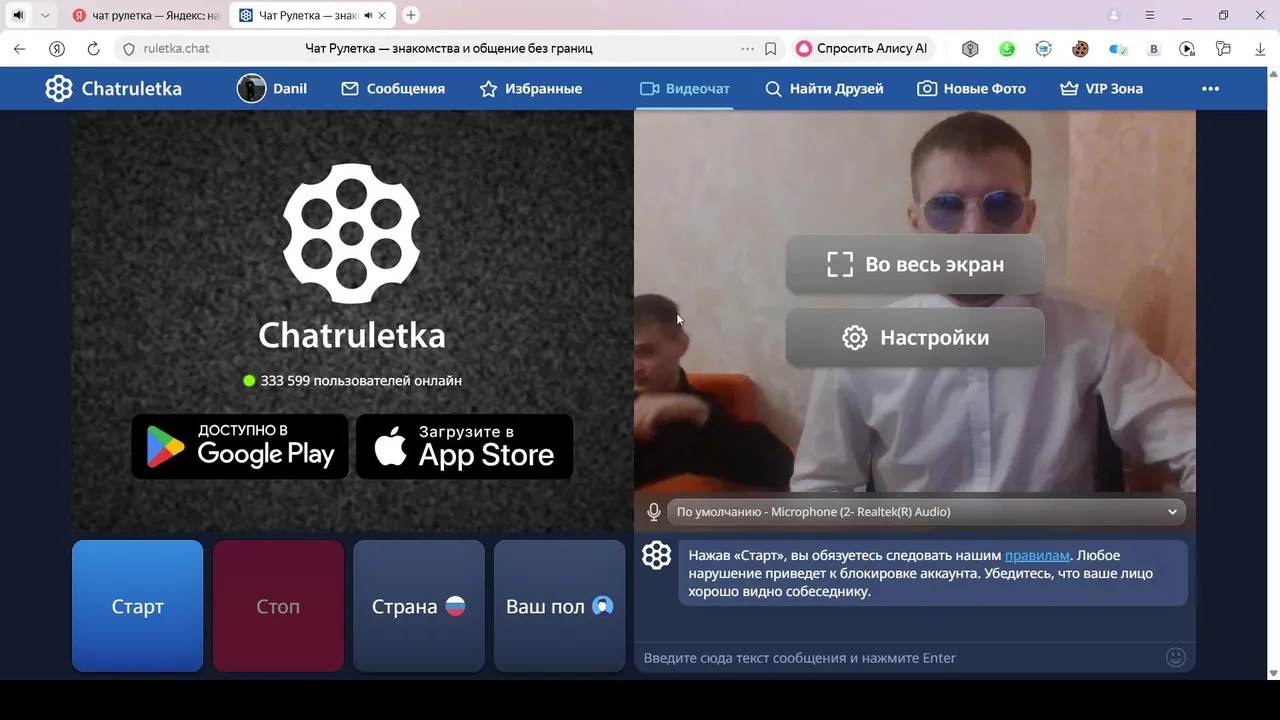Screen dimensions: 1280x720
Task: Click the site protection shield icon
Action: [x=128, y=48]
